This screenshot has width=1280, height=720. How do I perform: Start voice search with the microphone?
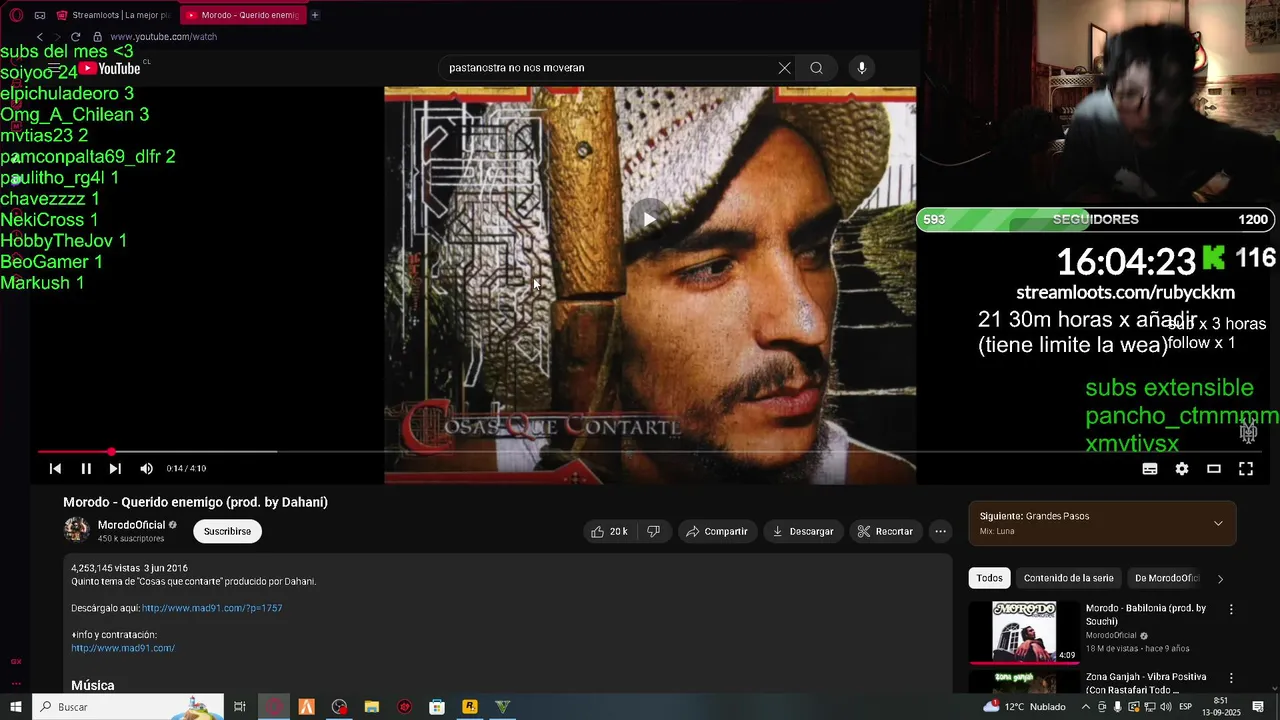tap(862, 68)
